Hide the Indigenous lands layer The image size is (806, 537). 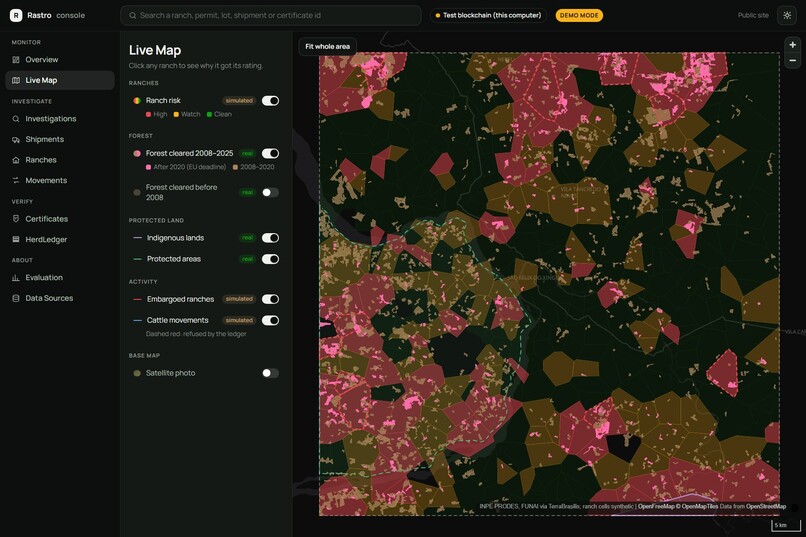[x=270, y=238]
